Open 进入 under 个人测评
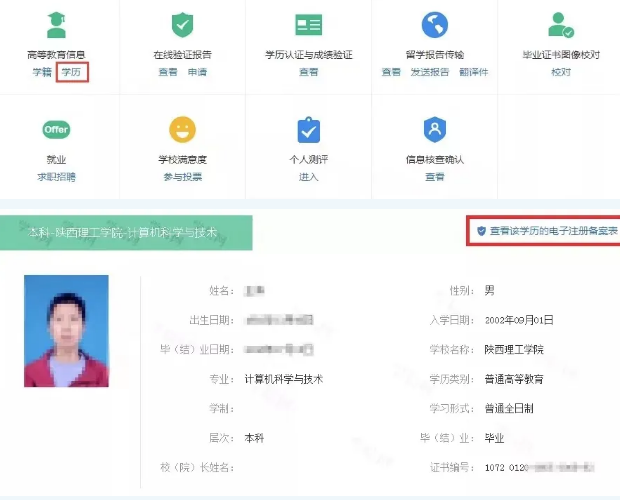620x500 pixels. [308, 177]
